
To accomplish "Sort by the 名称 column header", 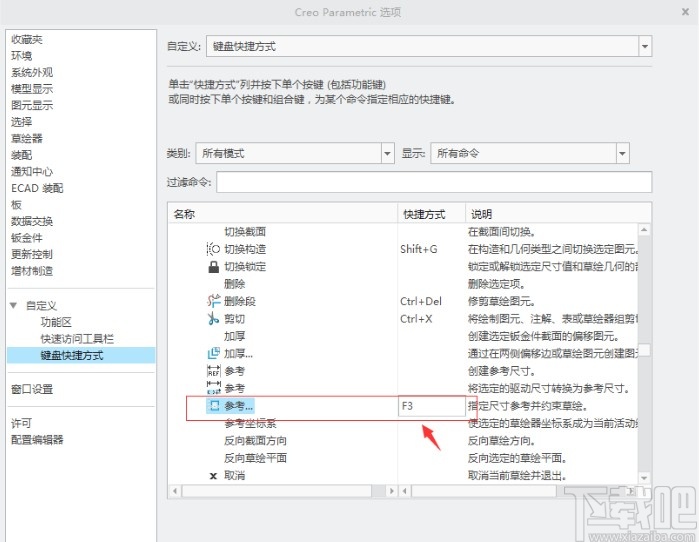I will click(x=283, y=214).
